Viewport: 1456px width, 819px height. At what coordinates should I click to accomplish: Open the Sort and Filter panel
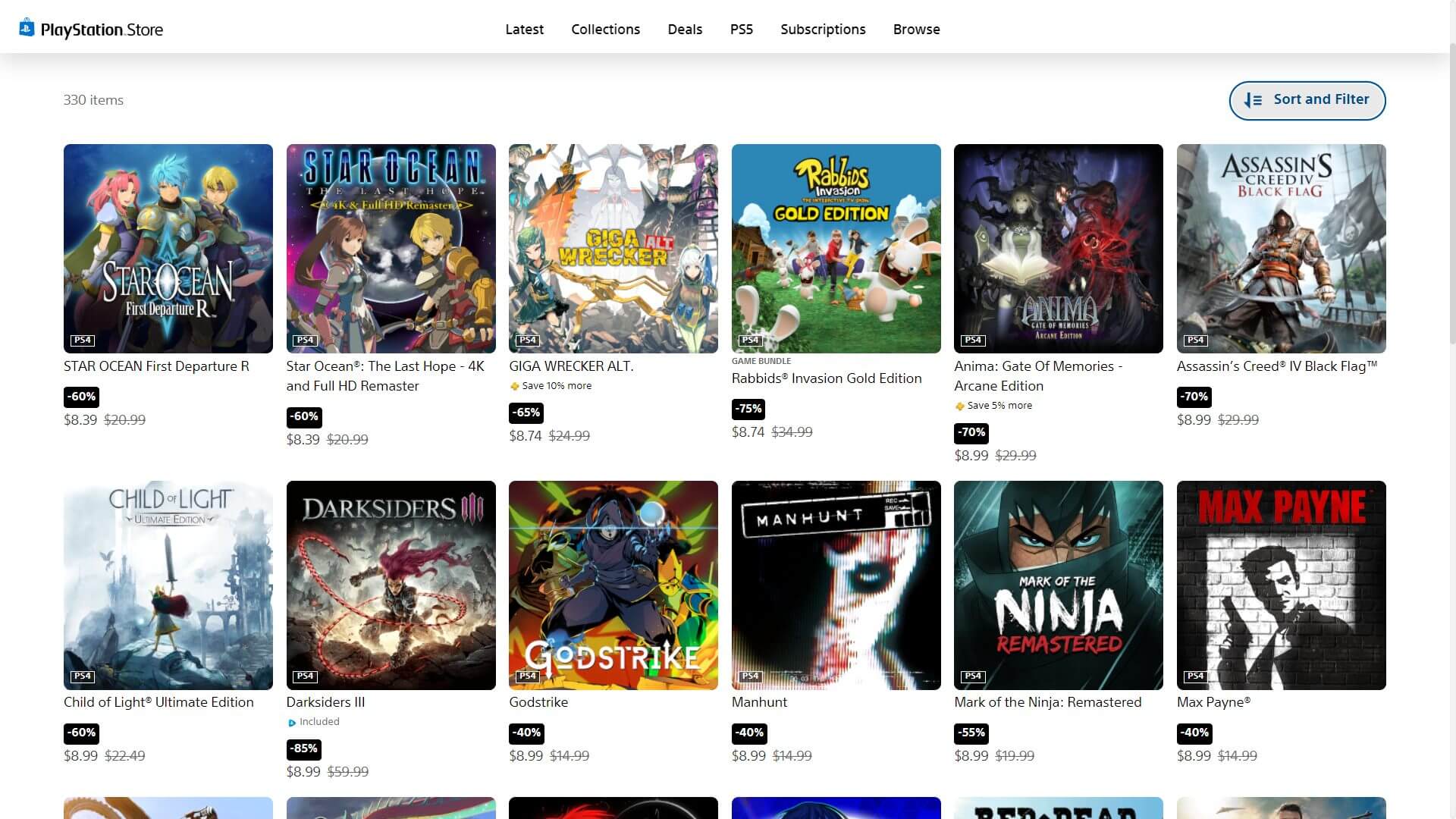[1307, 100]
